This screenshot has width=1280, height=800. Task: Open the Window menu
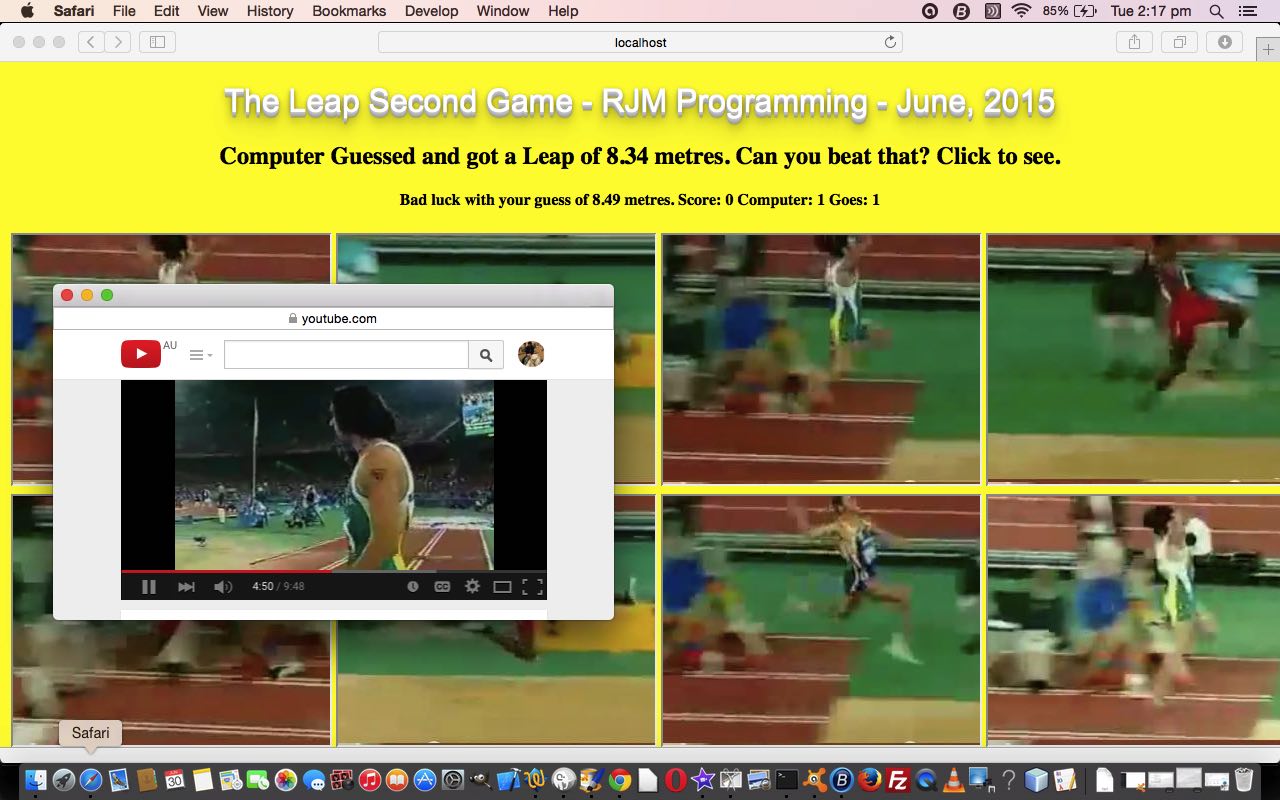503,11
